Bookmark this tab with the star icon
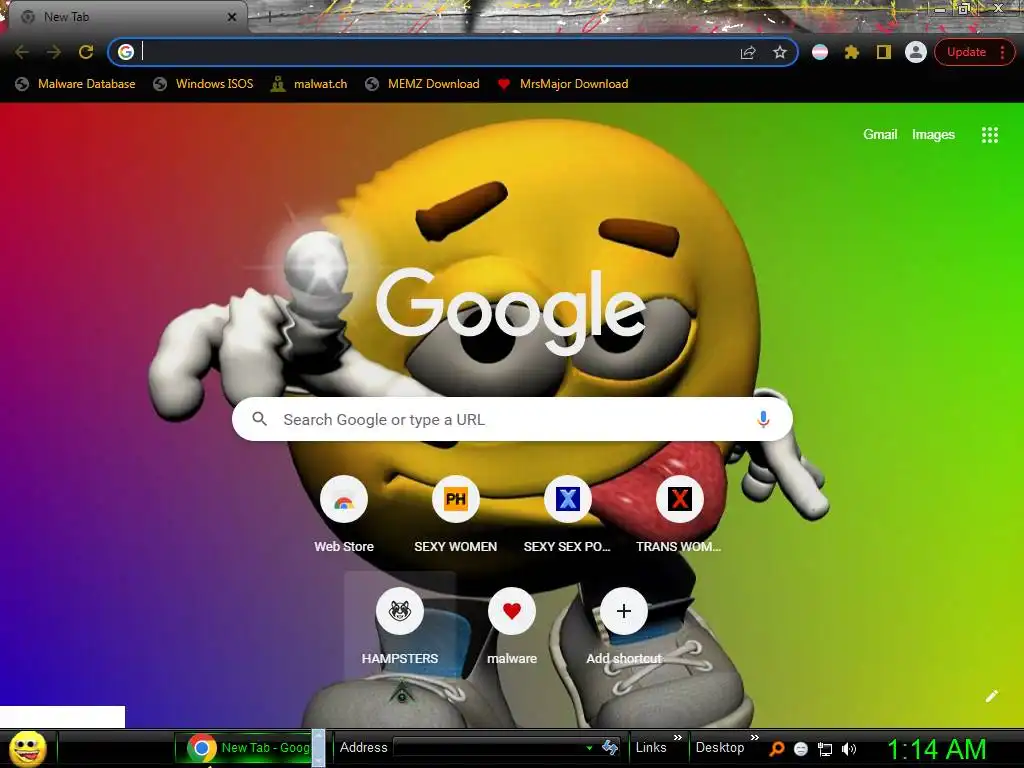 [780, 52]
